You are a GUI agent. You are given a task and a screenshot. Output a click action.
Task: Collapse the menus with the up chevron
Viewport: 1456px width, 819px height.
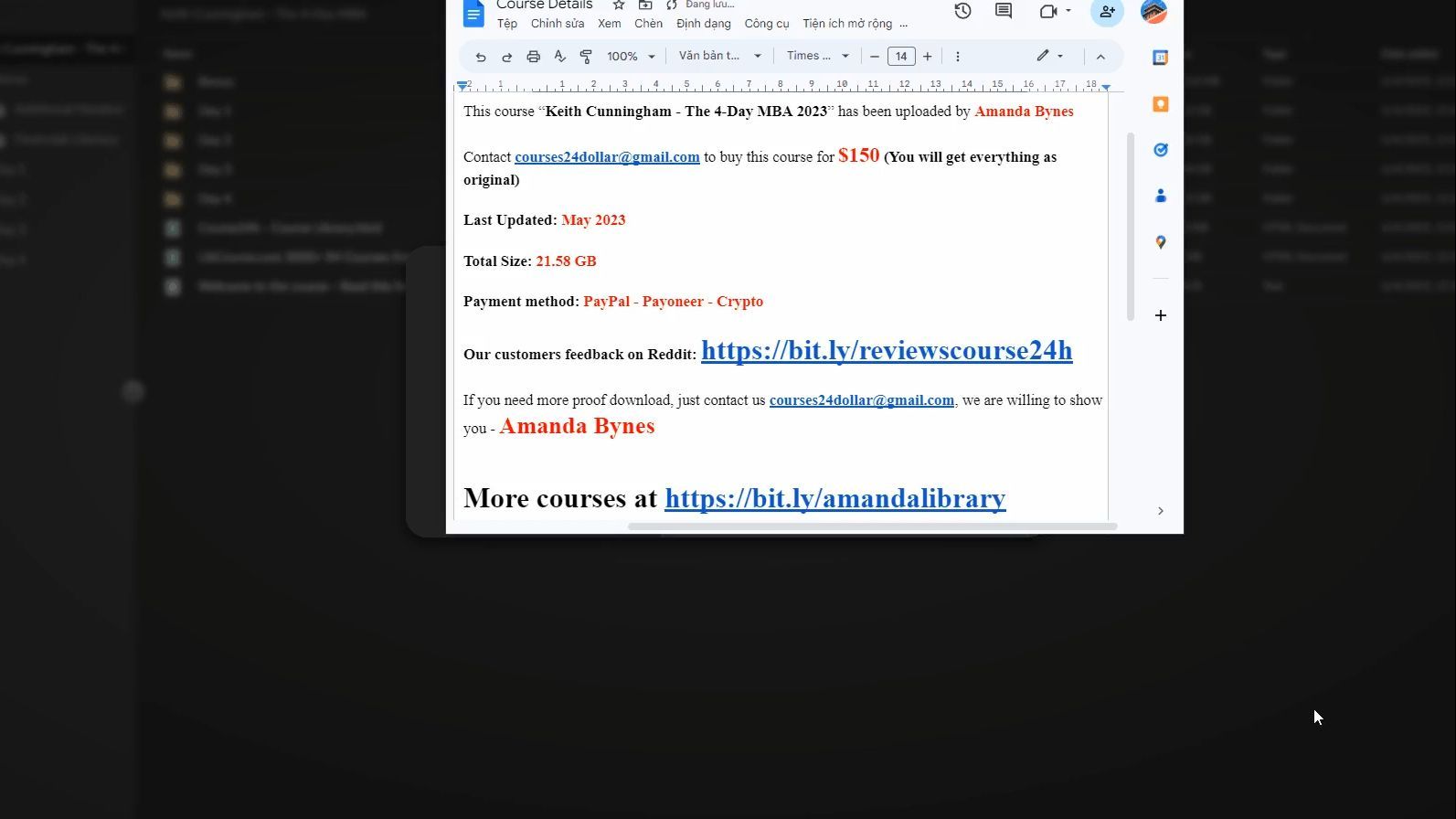click(x=1101, y=57)
